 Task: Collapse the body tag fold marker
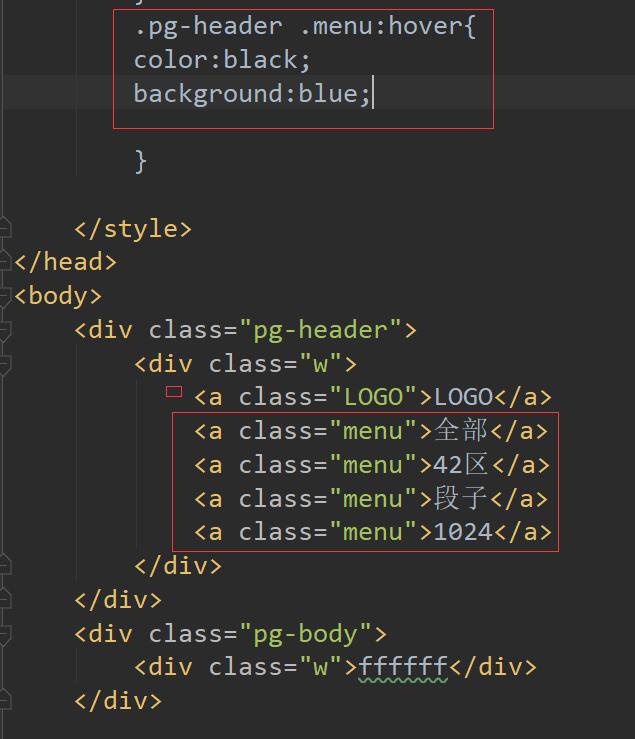[x=5, y=296]
